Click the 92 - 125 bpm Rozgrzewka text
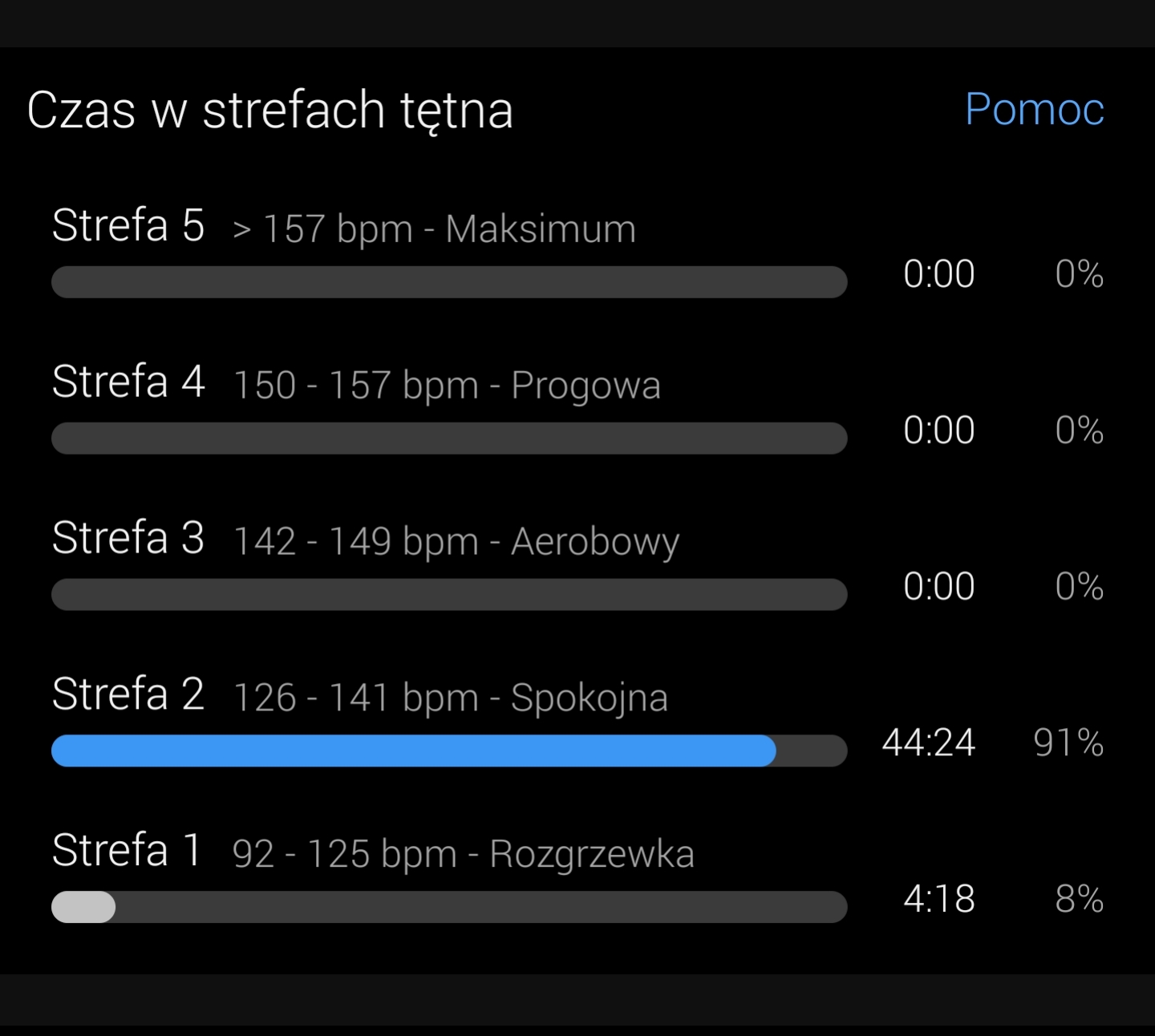The image size is (1155, 1036). [x=463, y=854]
